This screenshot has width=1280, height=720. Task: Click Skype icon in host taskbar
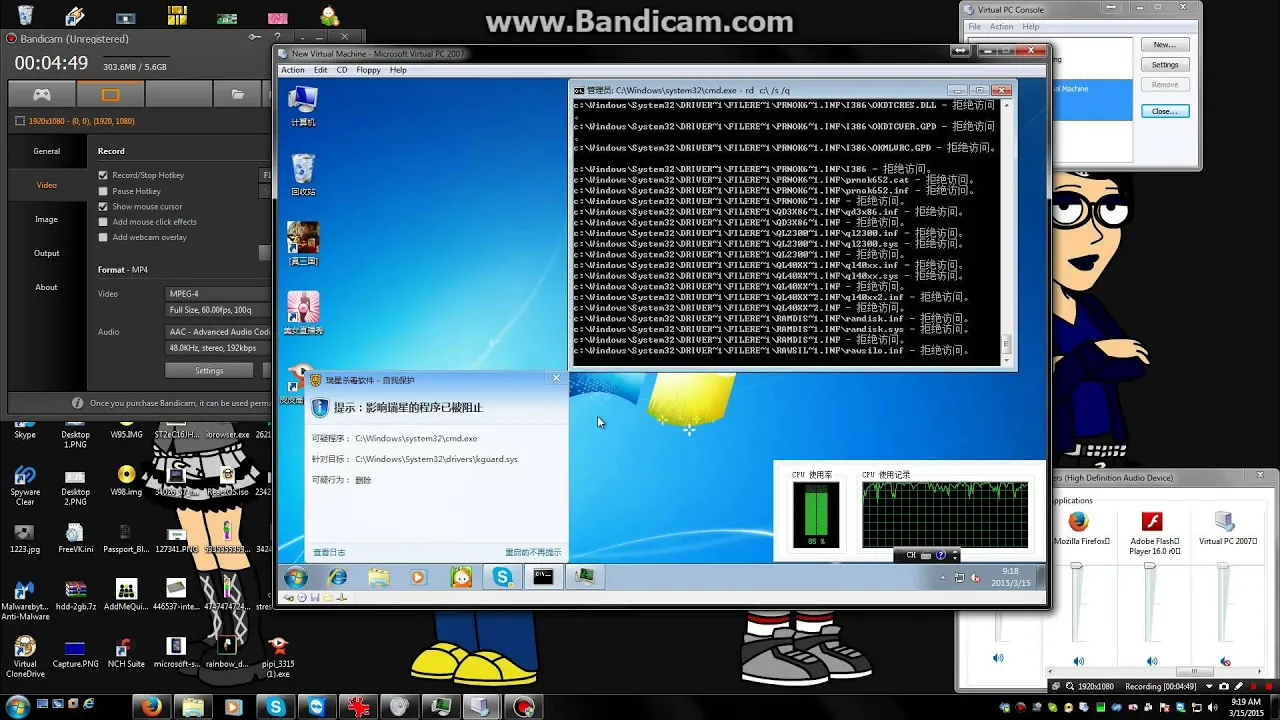pyautogui.click(x=276, y=707)
